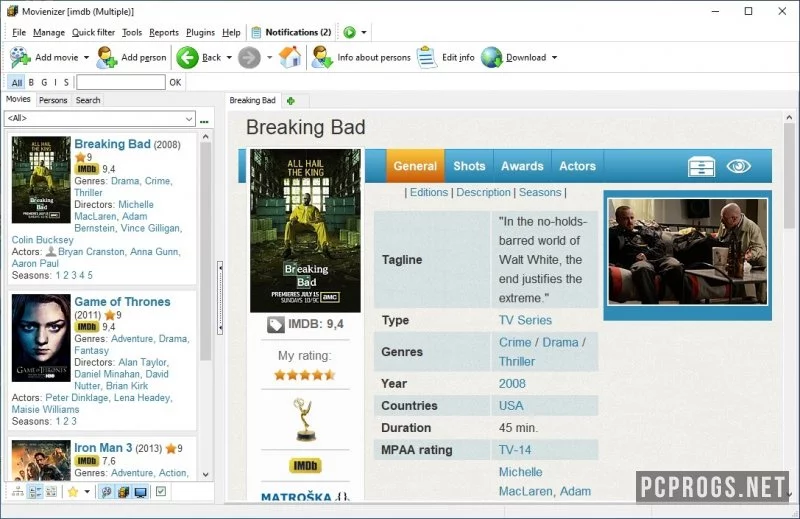800x519 pixels.
Task: Select the S letter filter
Action: tap(66, 82)
